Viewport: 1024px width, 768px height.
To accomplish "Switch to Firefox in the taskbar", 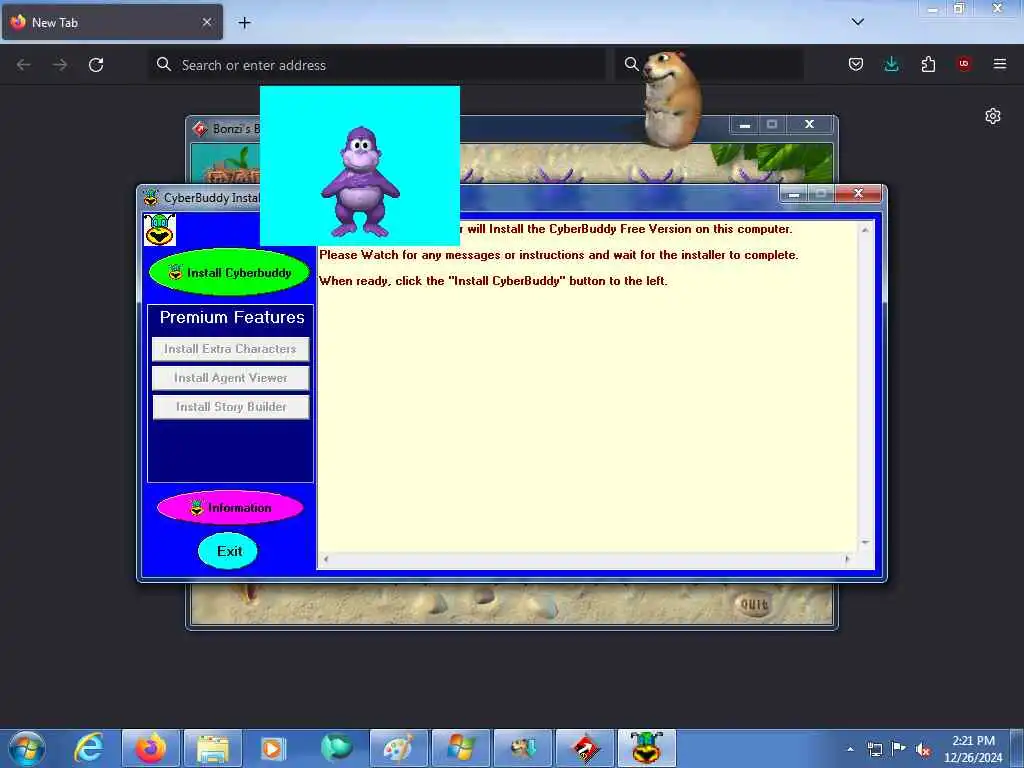I will click(150, 748).
